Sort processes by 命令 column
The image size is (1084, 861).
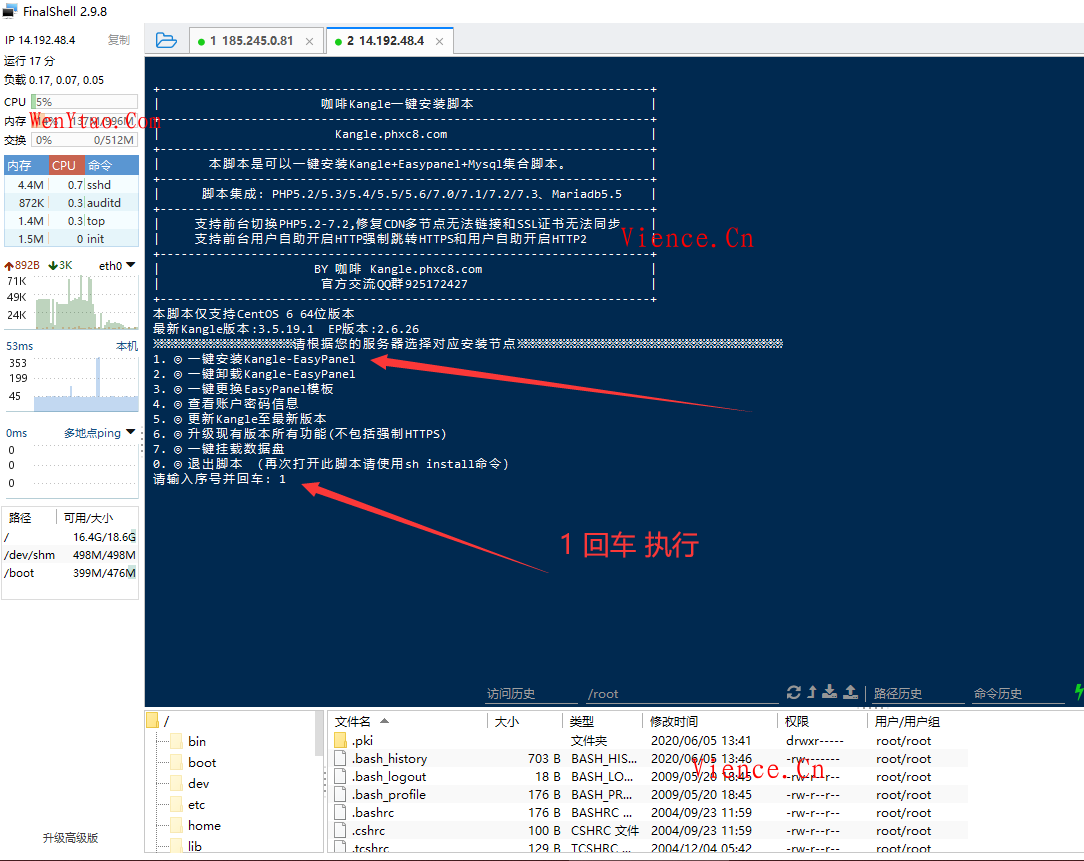tap(112, 165)
